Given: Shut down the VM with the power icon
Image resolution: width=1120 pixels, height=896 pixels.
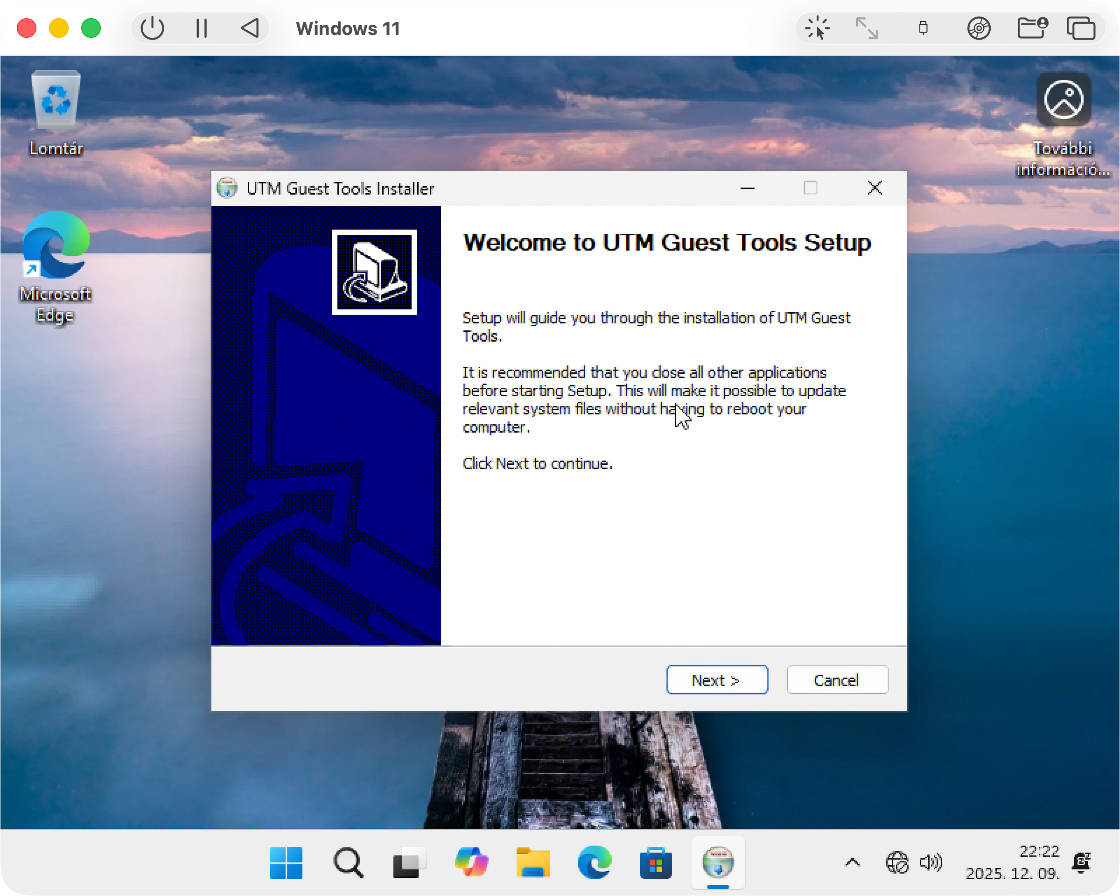Looking at the screenshot, I should (152, 28).
